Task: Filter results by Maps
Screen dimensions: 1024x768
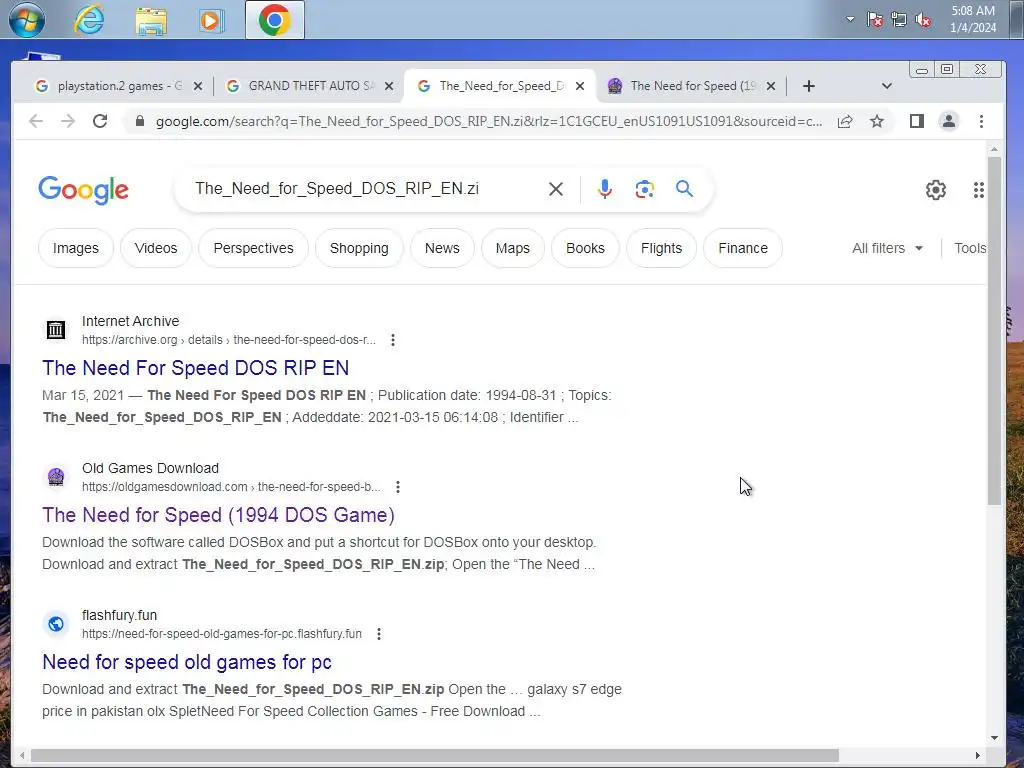Action: [x=513, y=248]
